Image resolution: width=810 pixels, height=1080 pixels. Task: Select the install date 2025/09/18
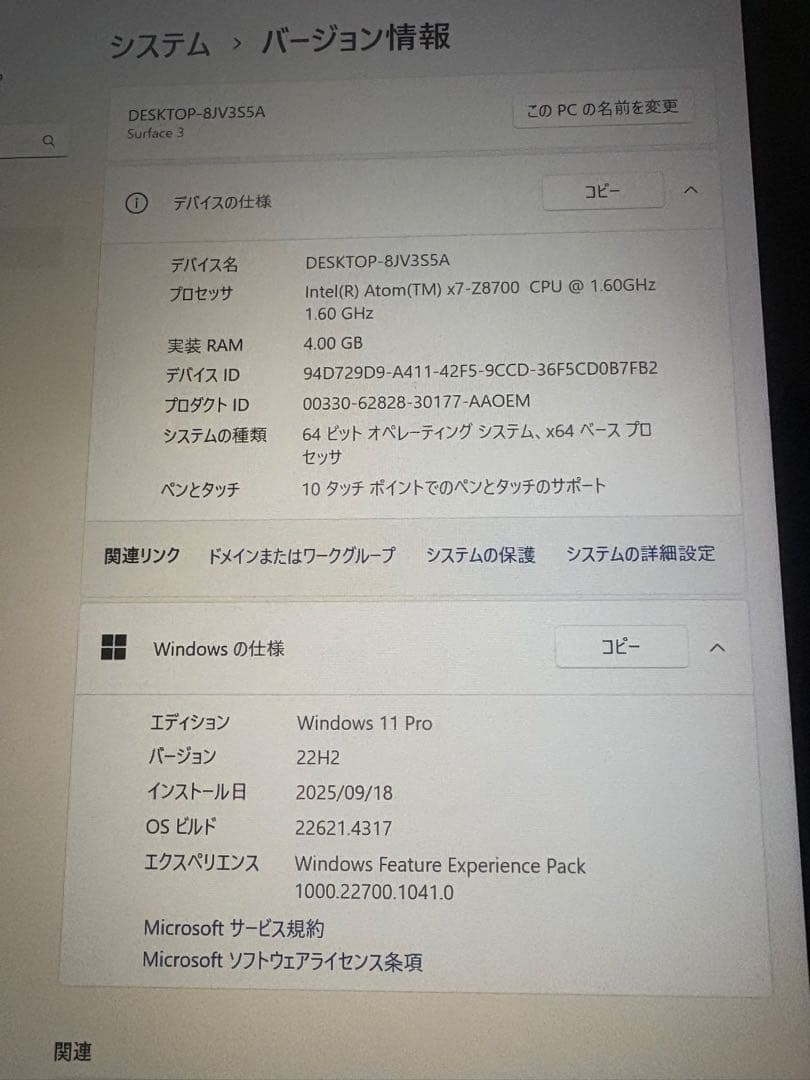[344, 792]
